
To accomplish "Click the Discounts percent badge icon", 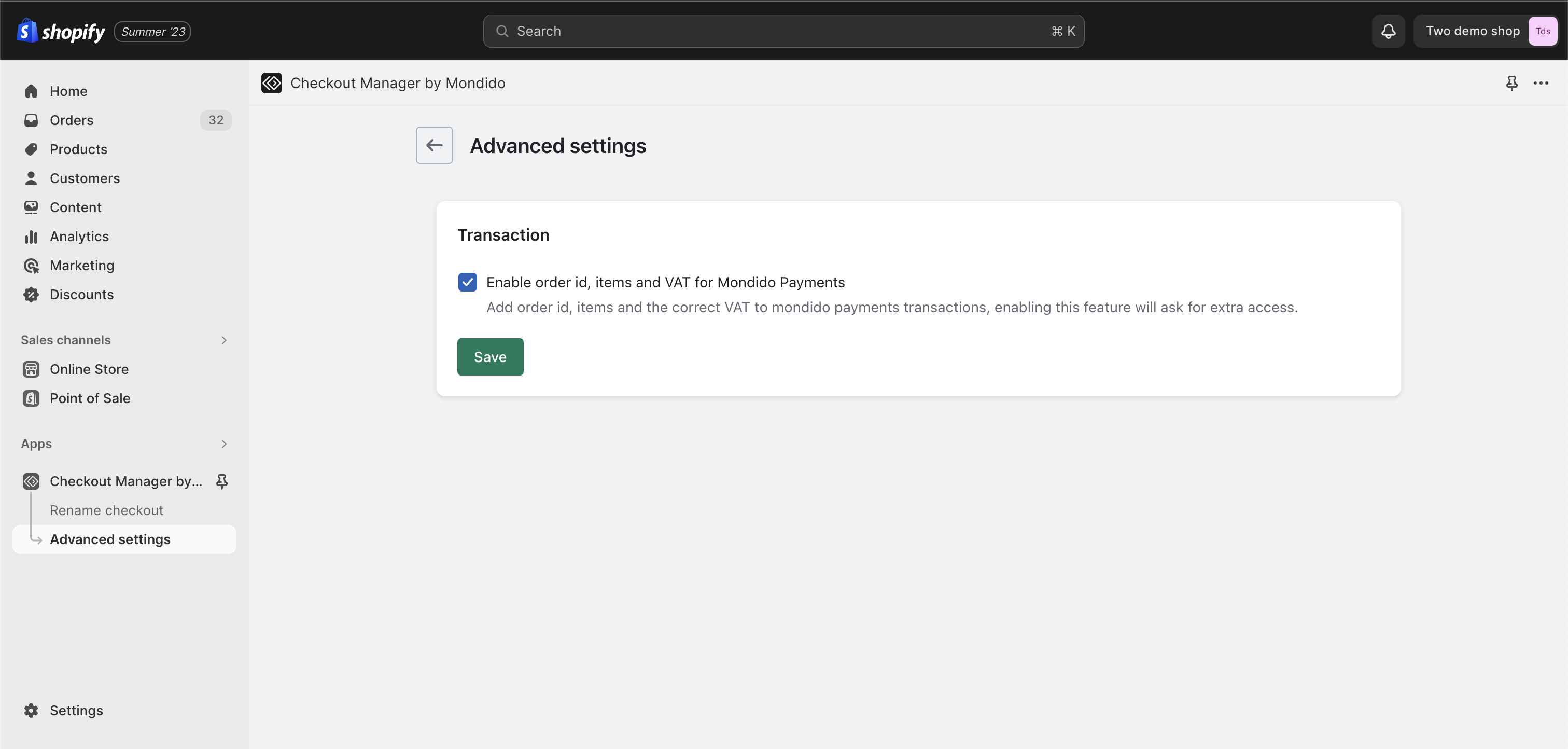I will tap(31, 294).
